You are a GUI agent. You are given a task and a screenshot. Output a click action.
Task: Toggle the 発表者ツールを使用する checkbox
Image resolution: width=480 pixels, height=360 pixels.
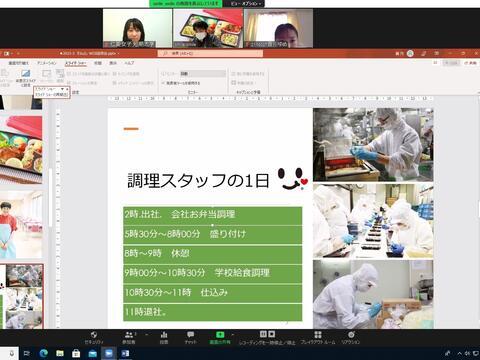(x=163, y=83)
